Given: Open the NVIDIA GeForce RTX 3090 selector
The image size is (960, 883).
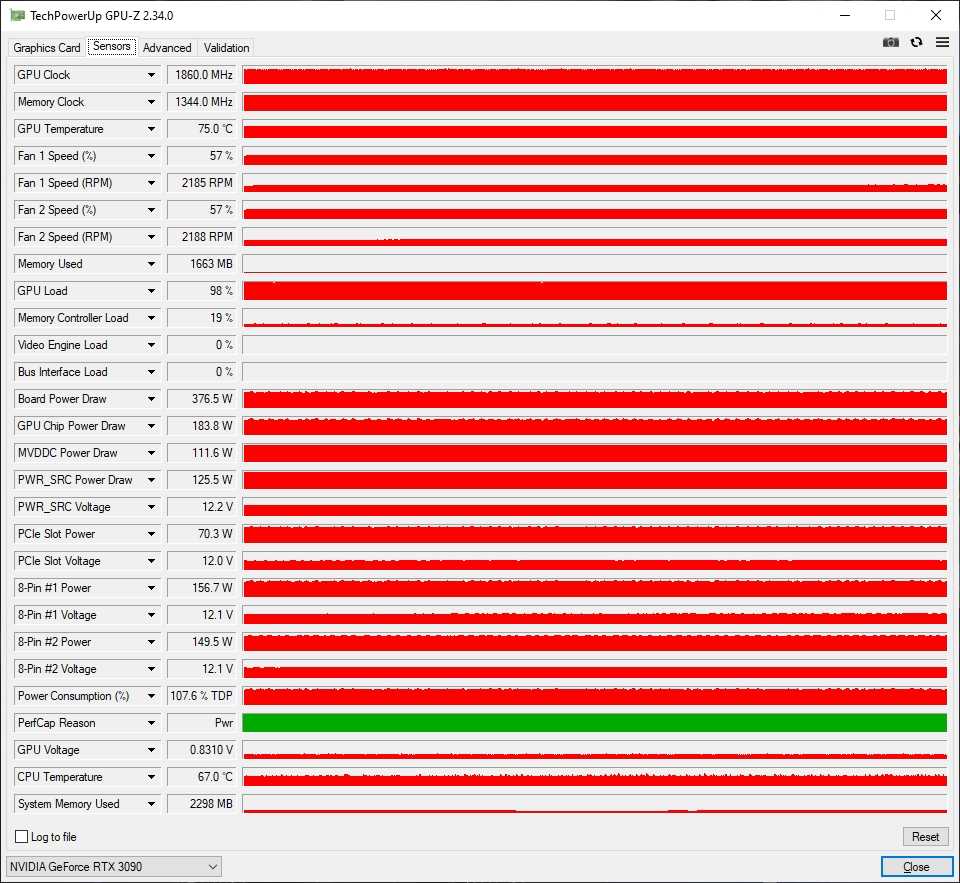Looking at the screenshot, I should pyautogui.click(x=114, y=866).
